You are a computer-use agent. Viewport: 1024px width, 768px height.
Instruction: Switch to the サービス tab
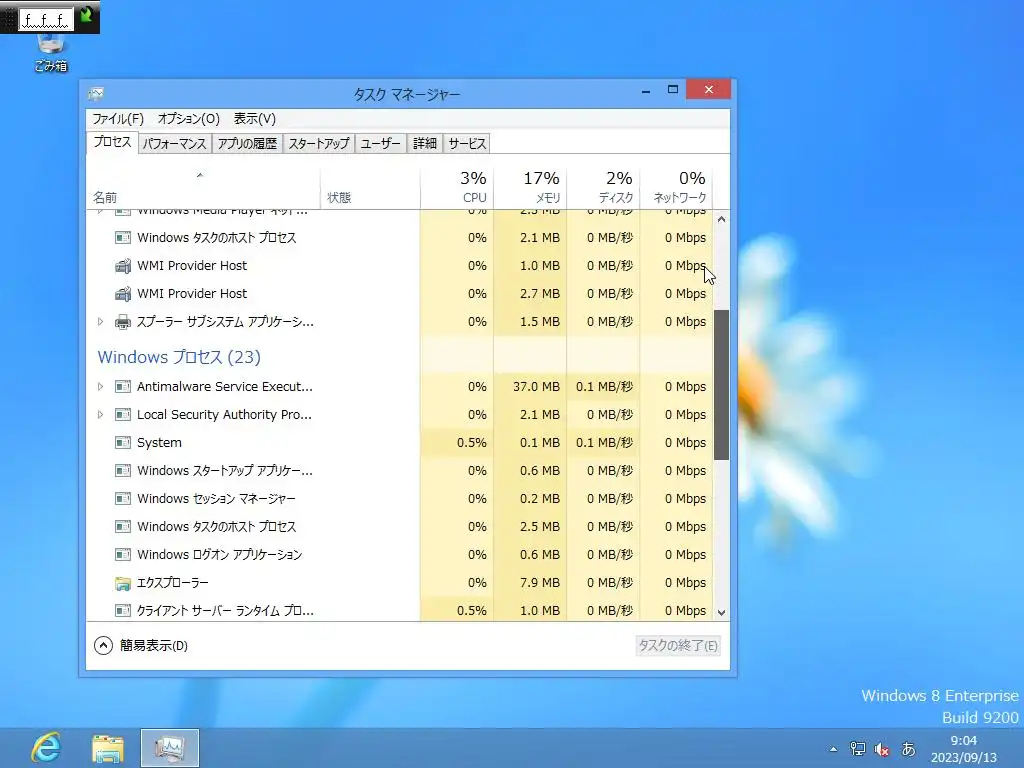(467, 144)
